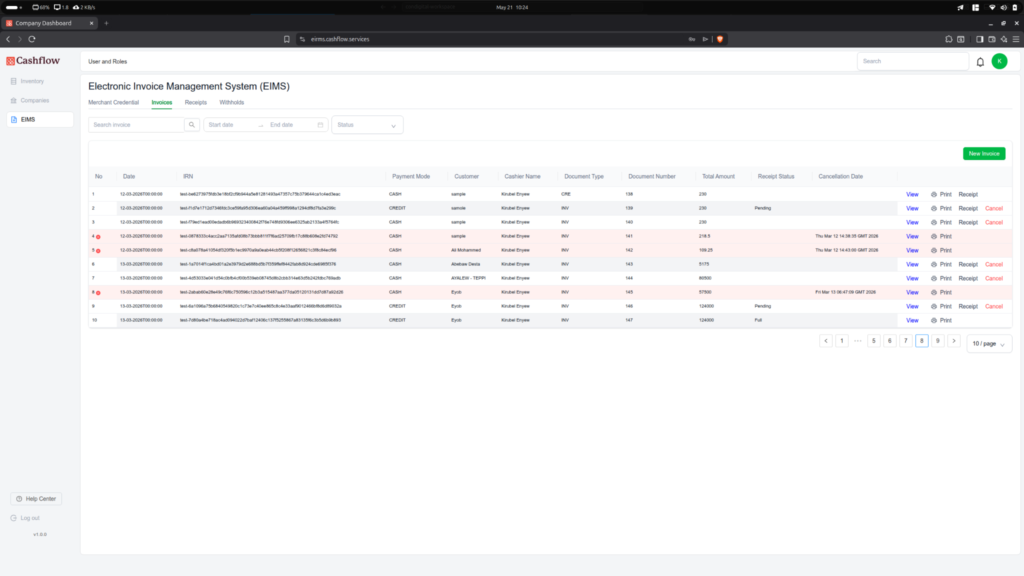Go to pagination page 1
1024x576 pixels.
[842, 341]
